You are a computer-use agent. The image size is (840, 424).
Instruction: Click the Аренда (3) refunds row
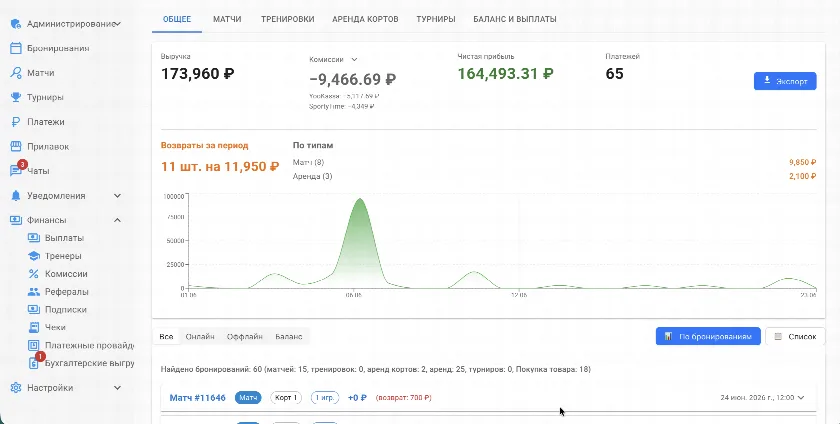(x=554, y=176)
